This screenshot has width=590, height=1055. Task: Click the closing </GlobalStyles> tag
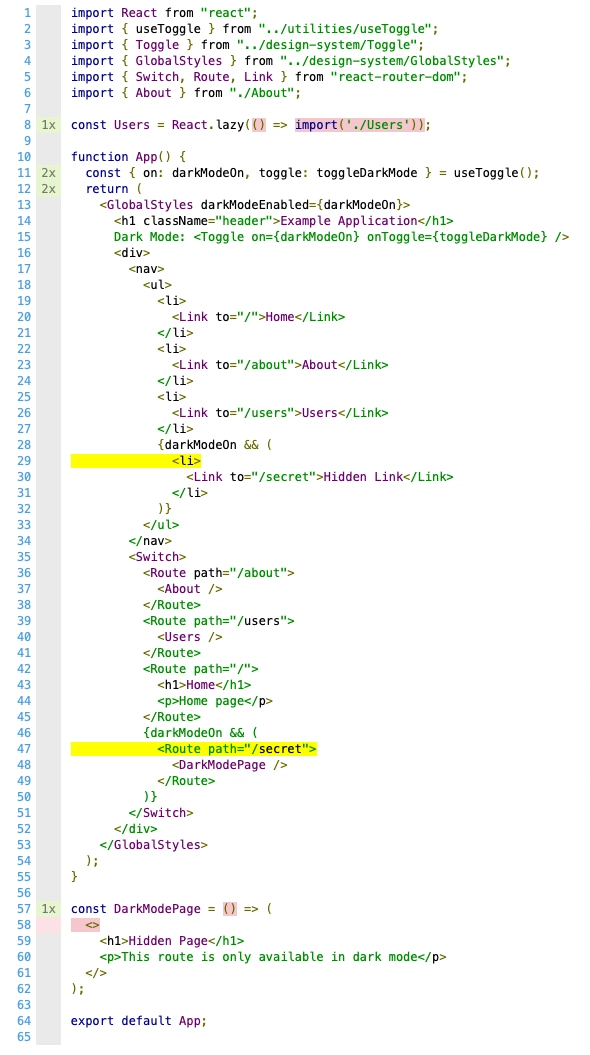point(153,845)
